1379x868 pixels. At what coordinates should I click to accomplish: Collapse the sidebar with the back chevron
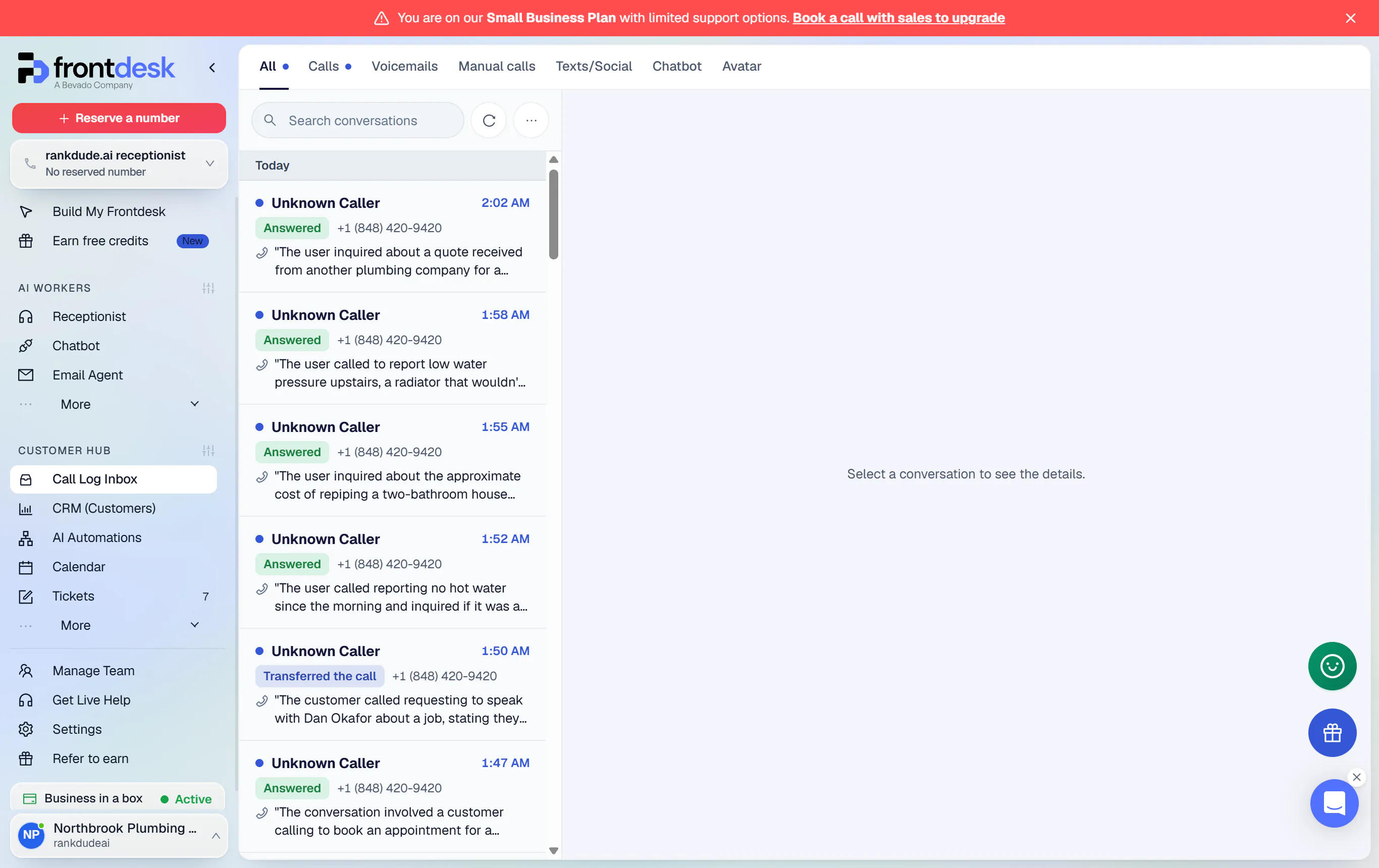(212, 68)
